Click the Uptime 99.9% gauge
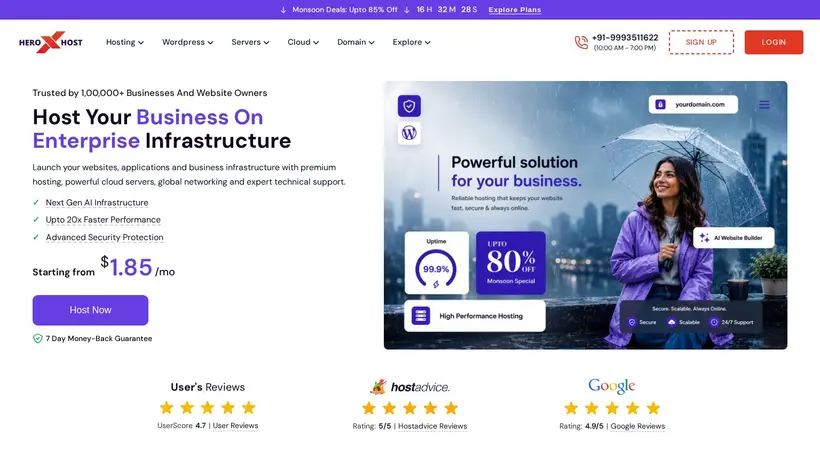This screenshot has width=820, height=461. coord(436,269)
